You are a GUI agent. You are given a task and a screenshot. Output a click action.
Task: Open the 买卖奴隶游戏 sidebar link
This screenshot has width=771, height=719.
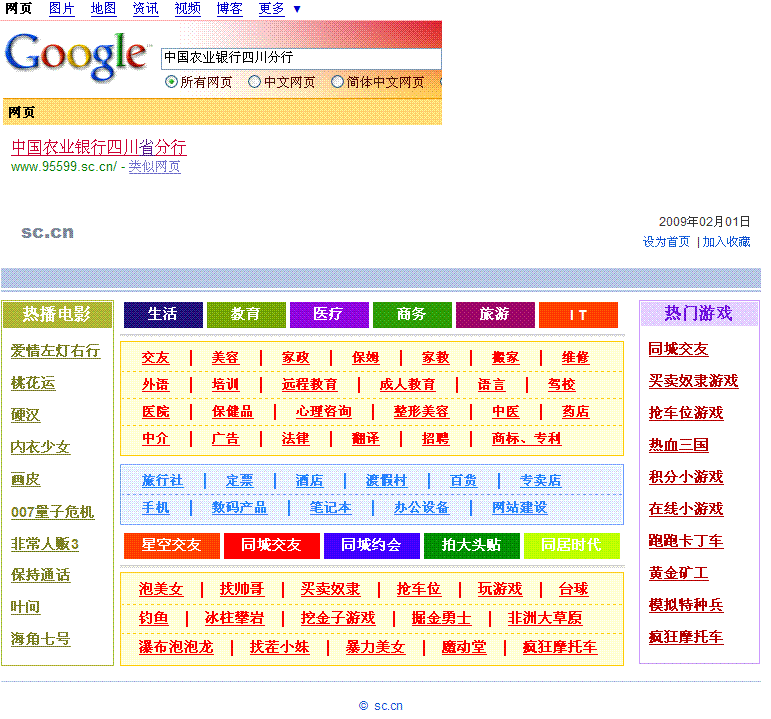tap(693, 381)
